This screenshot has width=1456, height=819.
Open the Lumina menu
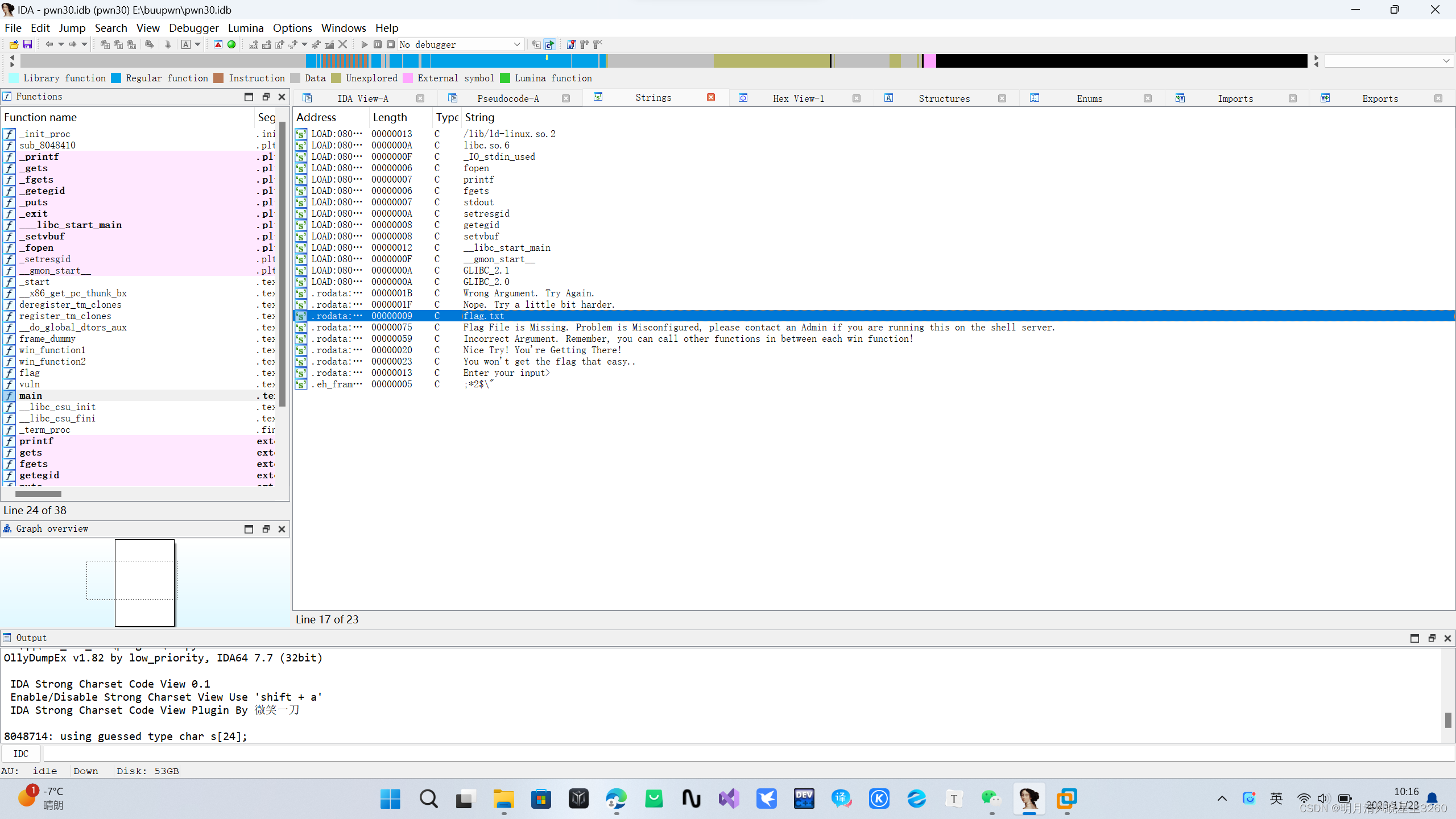[246, 28]
